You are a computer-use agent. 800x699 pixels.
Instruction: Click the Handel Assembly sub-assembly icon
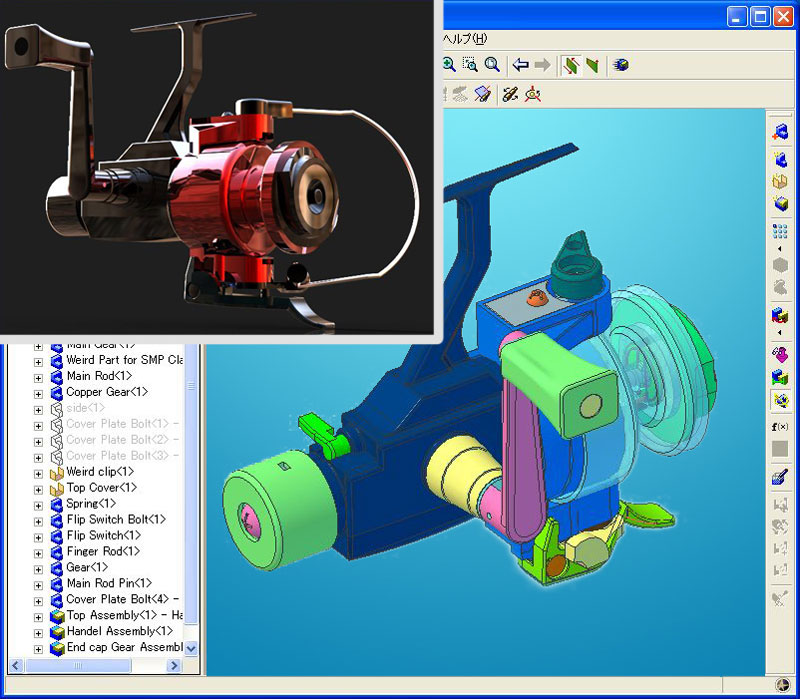pos(57,632)
